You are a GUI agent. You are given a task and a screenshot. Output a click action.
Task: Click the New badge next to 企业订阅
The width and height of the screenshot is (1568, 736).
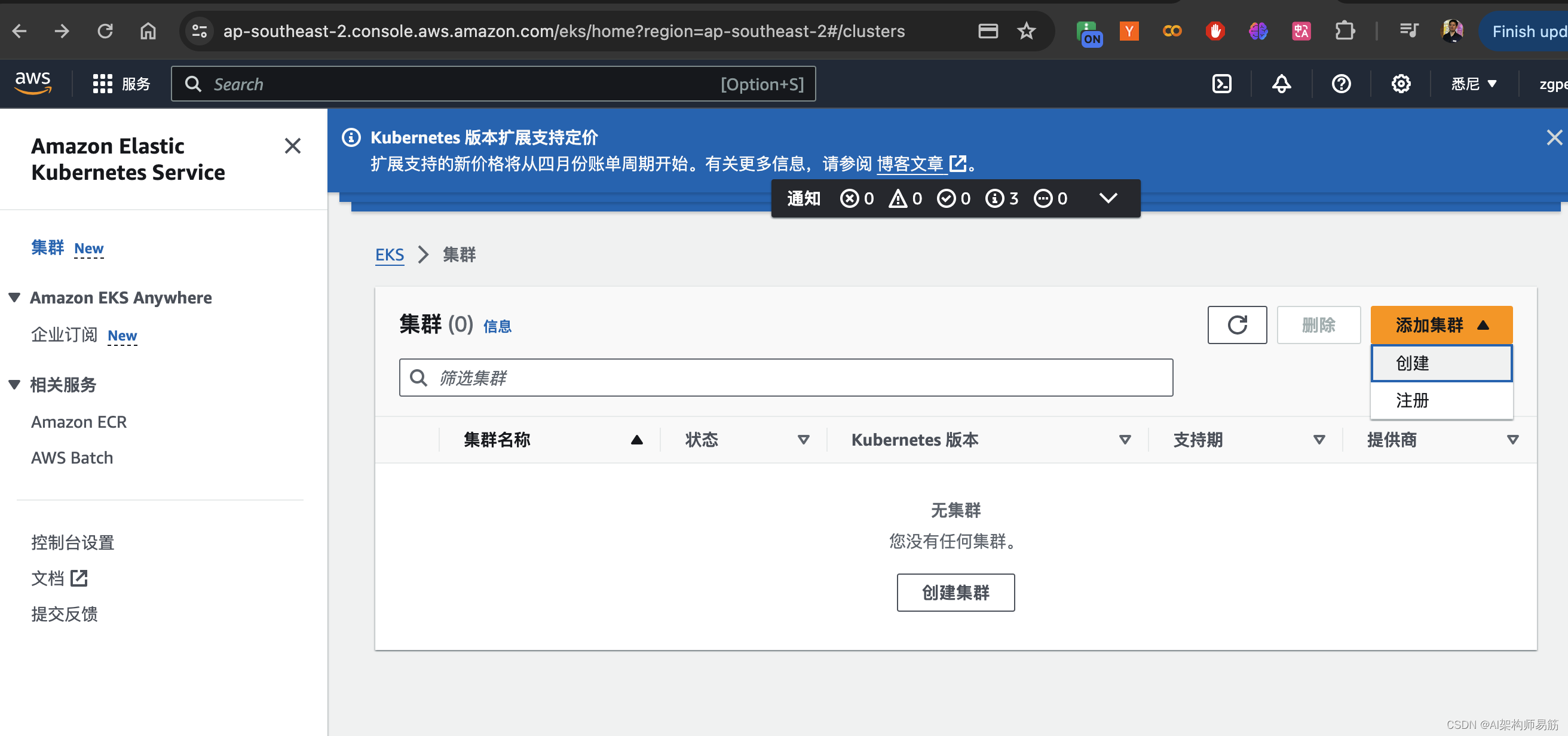(122, 335)
